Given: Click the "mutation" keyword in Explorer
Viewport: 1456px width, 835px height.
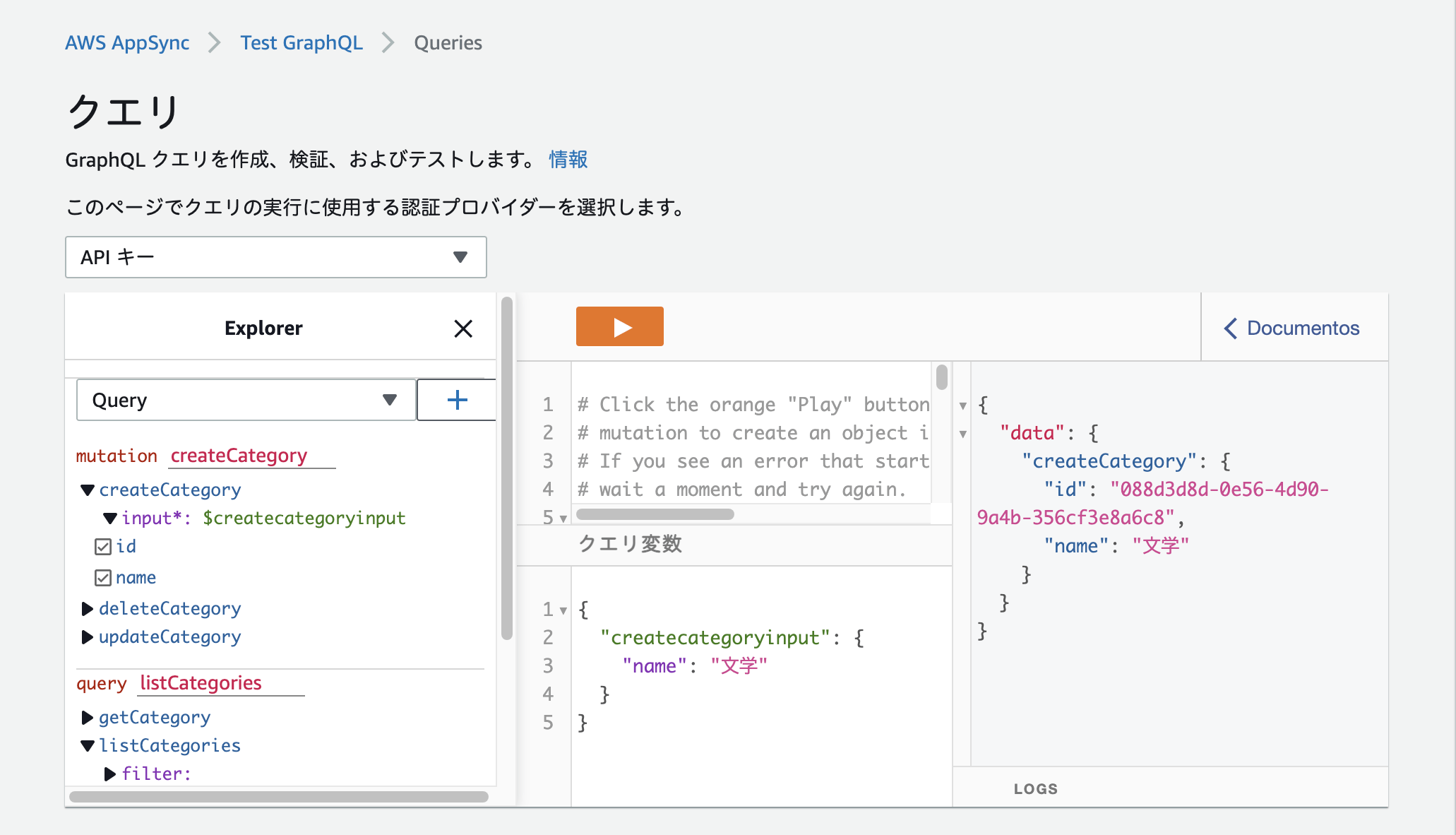Looking at the screenshot, I should [x=117, y=456].
